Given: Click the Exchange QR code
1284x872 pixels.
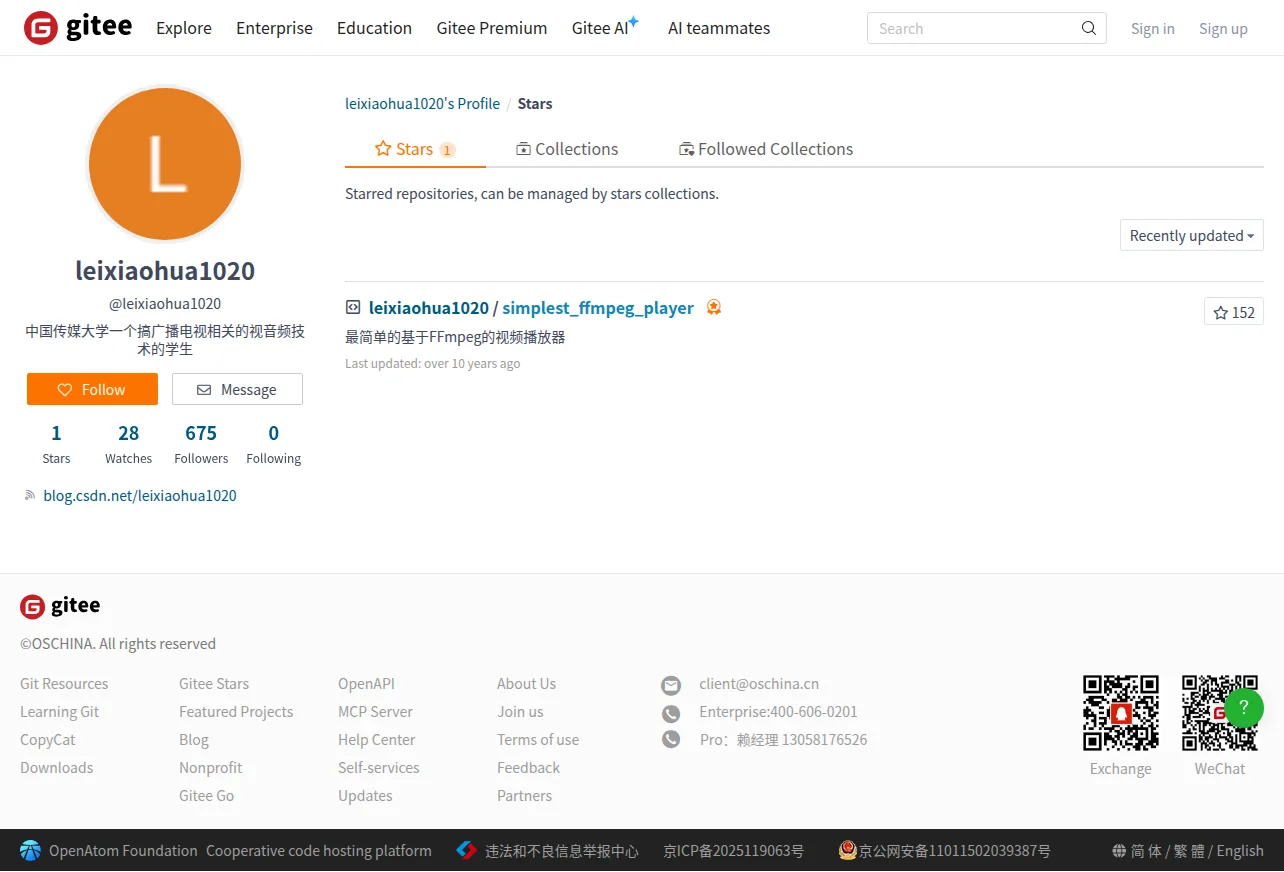Looking at the screenshot, I should [x=1121, y=713].
